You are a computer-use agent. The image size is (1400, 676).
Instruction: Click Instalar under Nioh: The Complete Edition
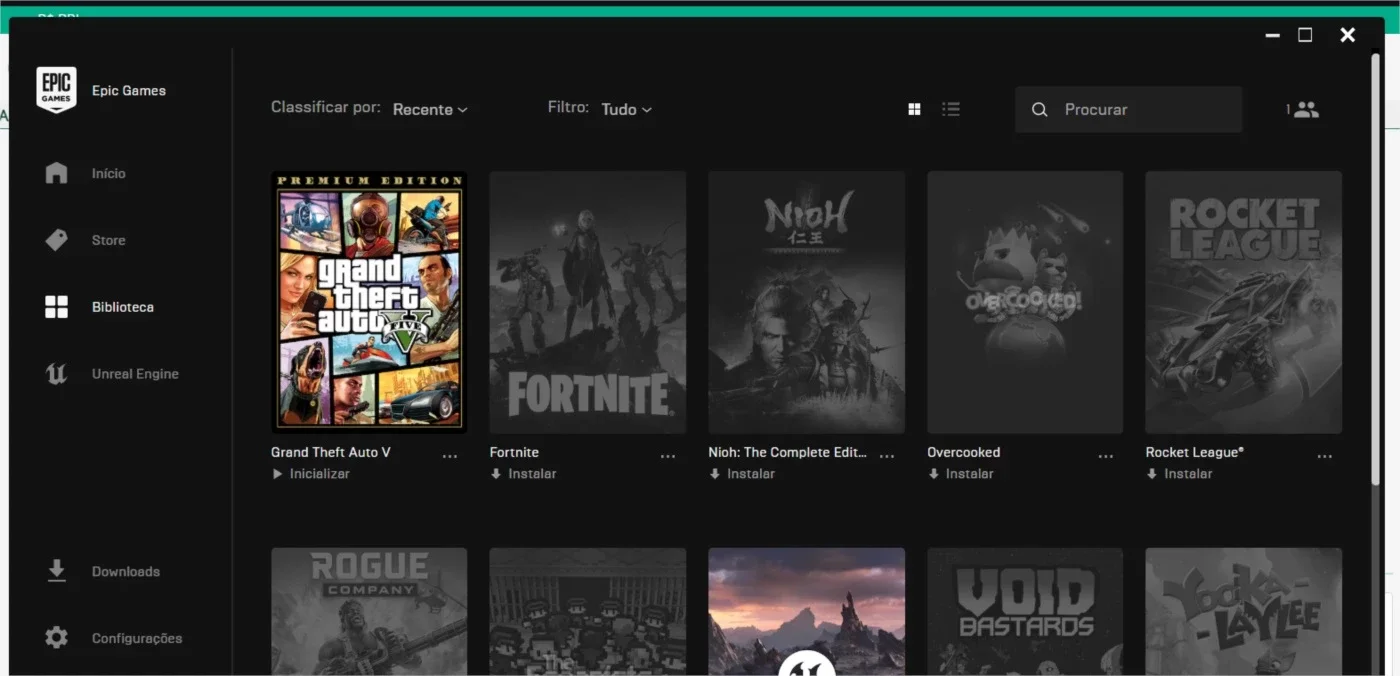pos(742,474)
